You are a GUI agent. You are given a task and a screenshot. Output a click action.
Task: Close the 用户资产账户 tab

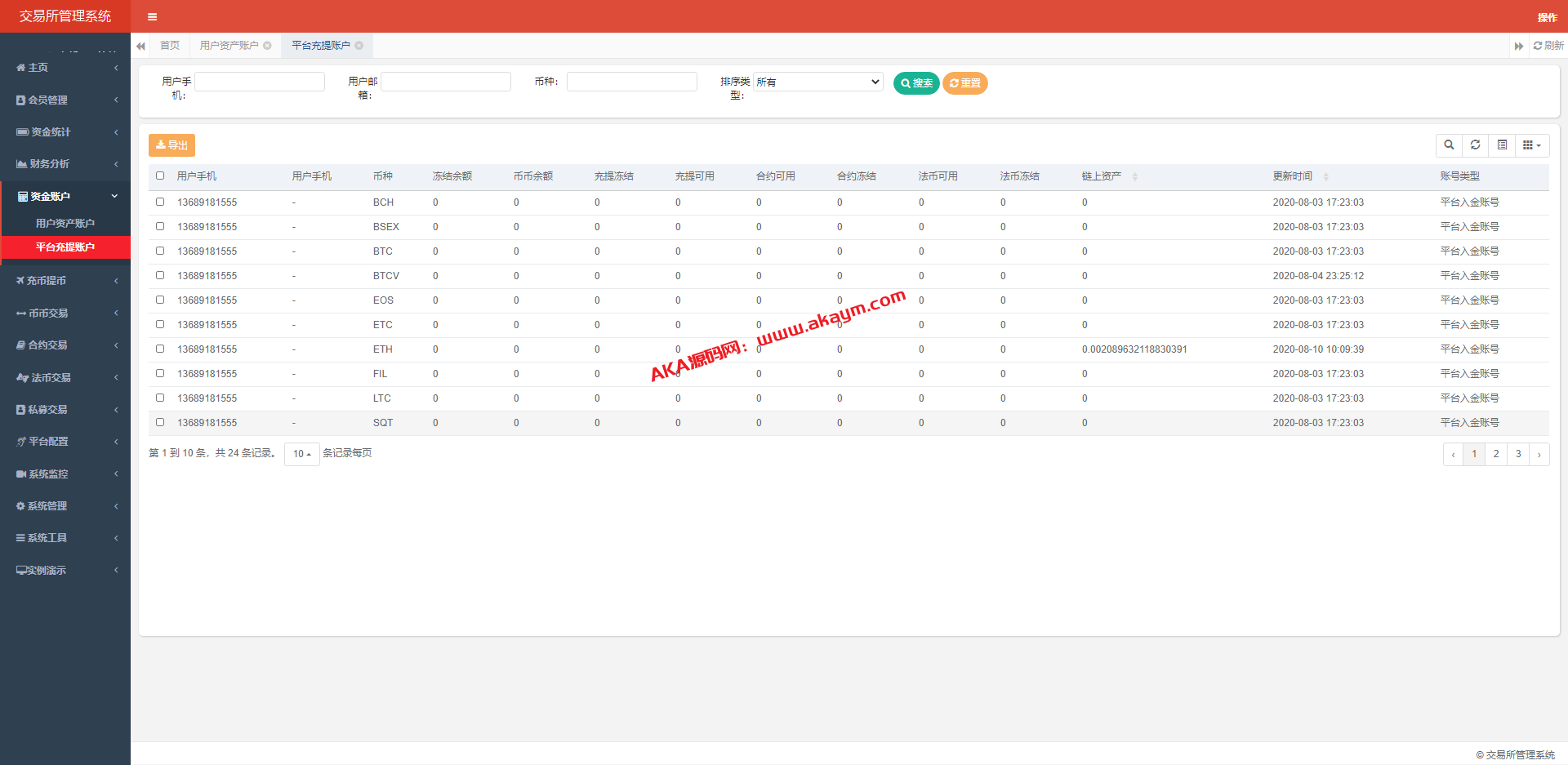click(267, 46)
